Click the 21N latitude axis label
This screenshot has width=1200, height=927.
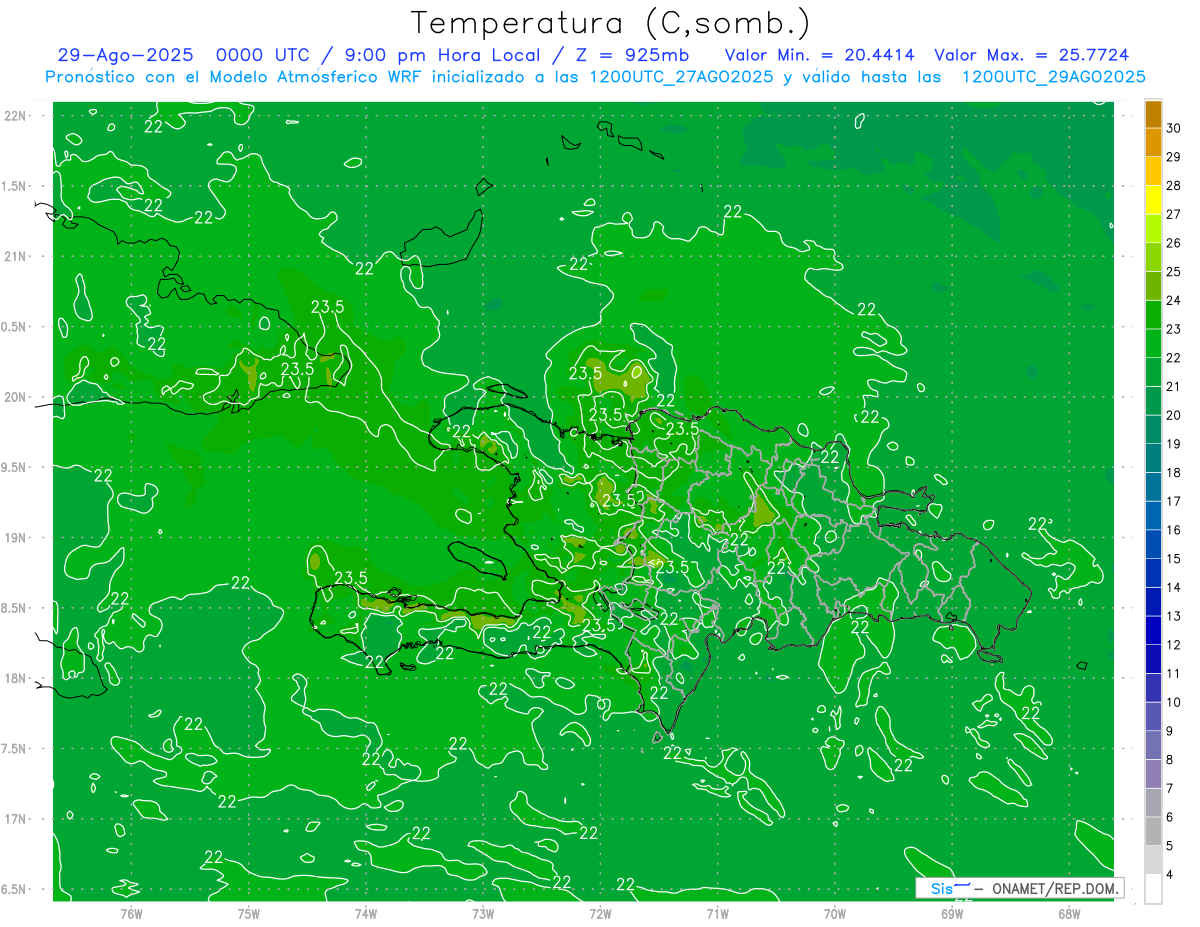(16, 256)
